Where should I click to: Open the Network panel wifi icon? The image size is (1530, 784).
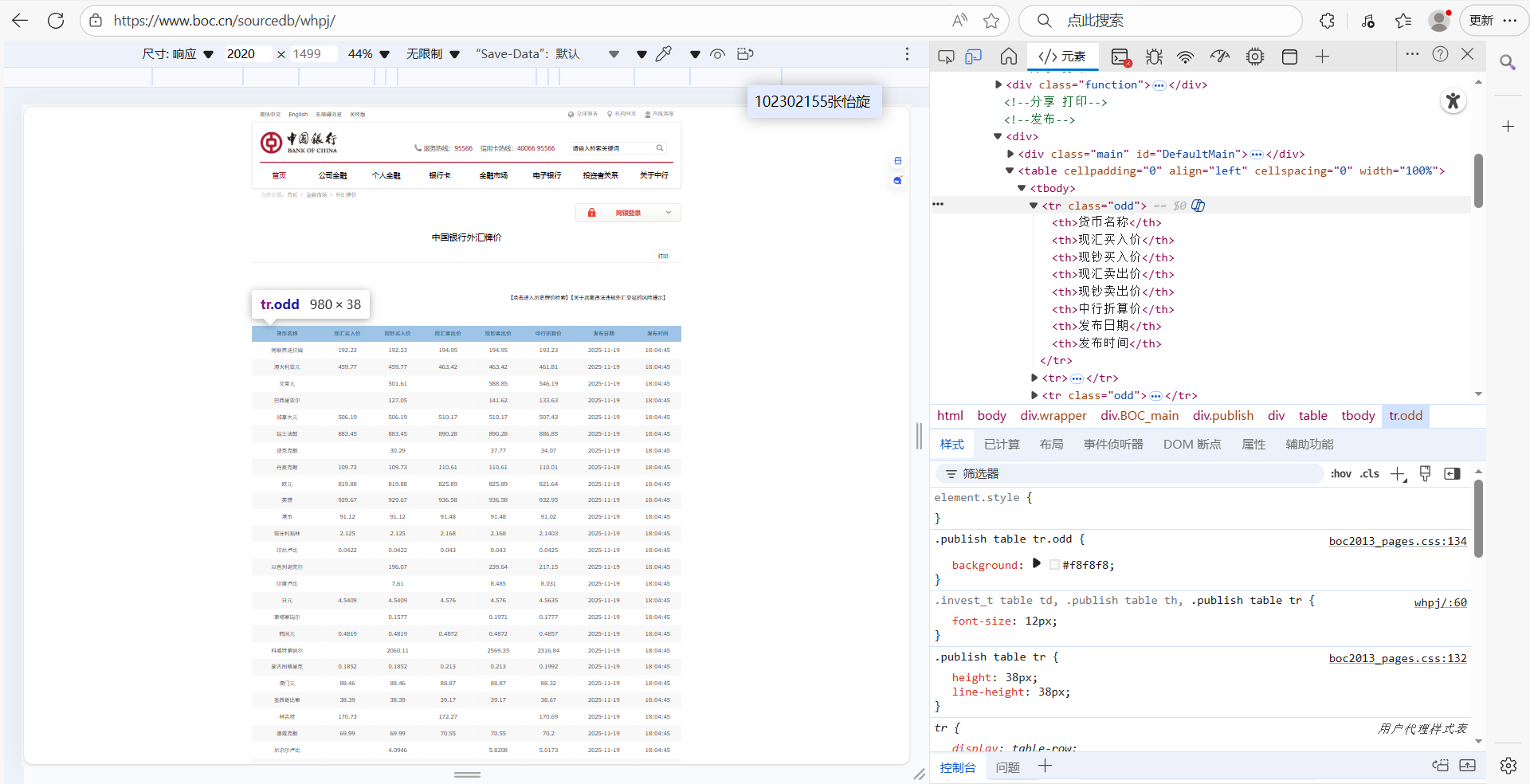click(x=1186, y=57)
